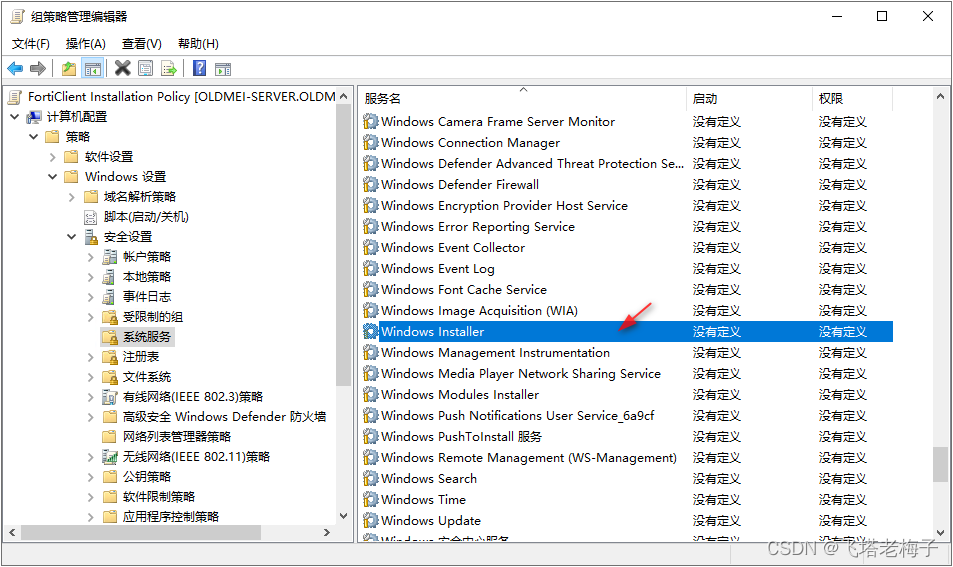Screen dimensions: 953x567
Task: Select 系统服务 in the tree
Action: [146, 337]
